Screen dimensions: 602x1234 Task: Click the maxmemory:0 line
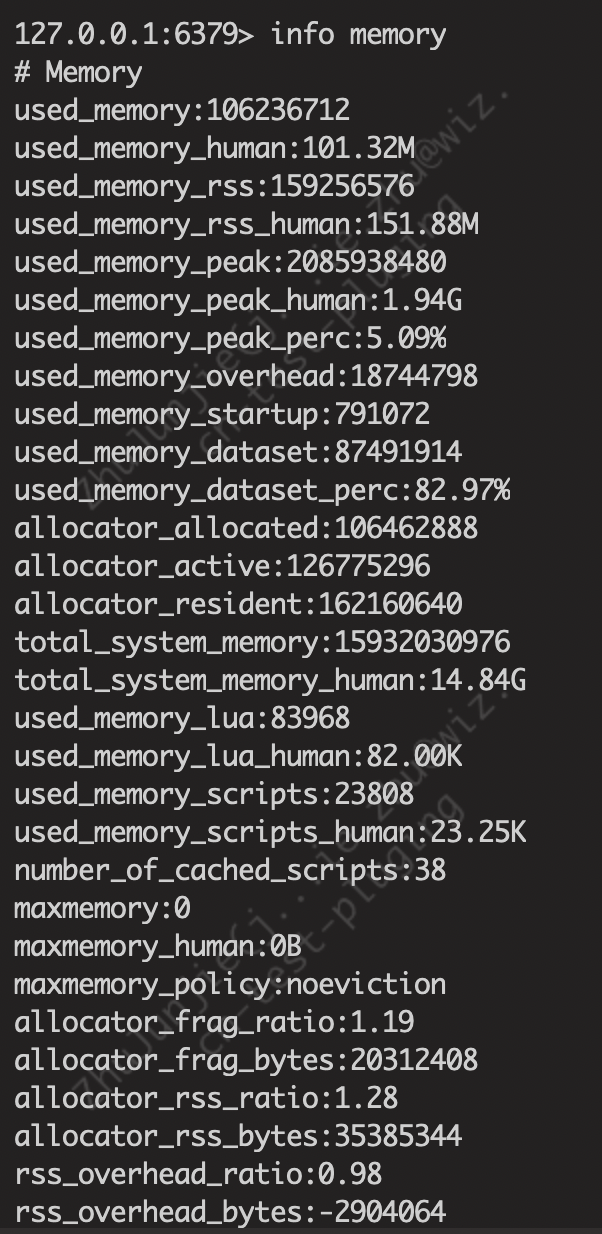[102, 909]
